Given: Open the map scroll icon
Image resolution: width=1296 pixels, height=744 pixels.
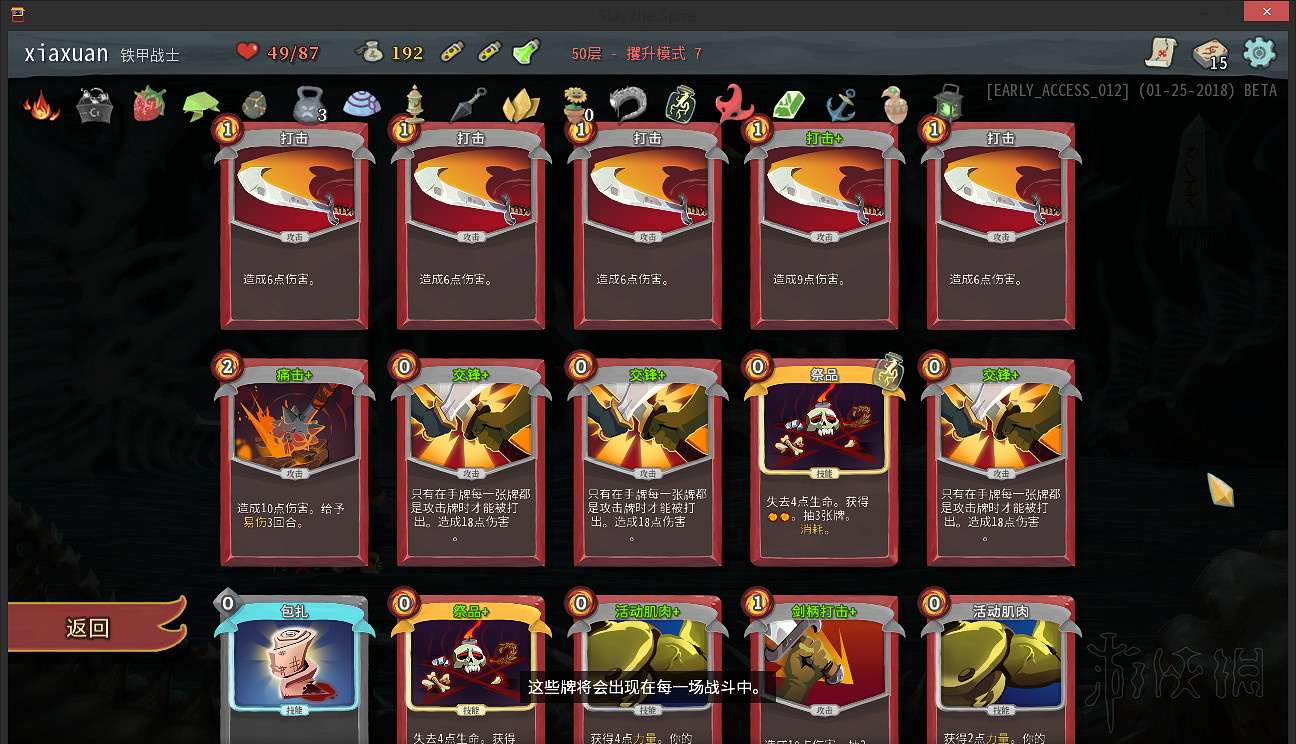Looking at the screenshot, I should click(1161, 52).
